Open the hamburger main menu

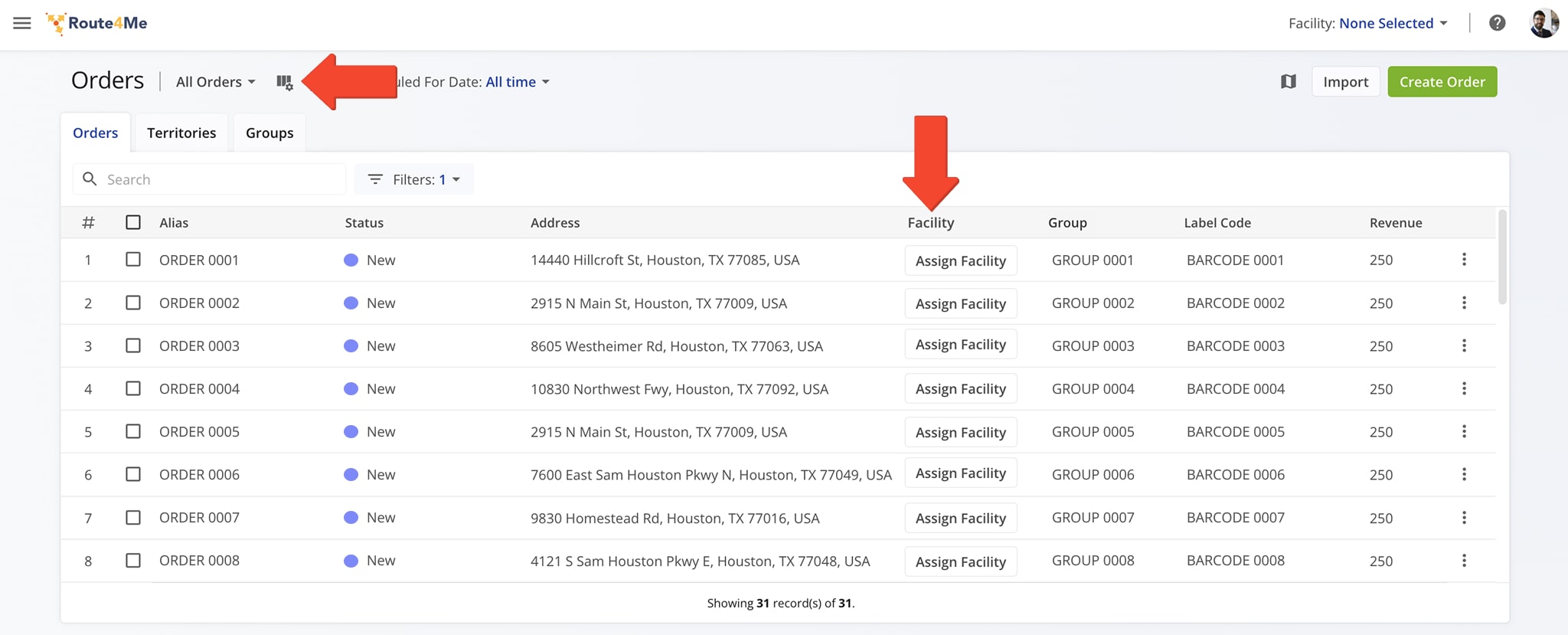pos(22,23)
